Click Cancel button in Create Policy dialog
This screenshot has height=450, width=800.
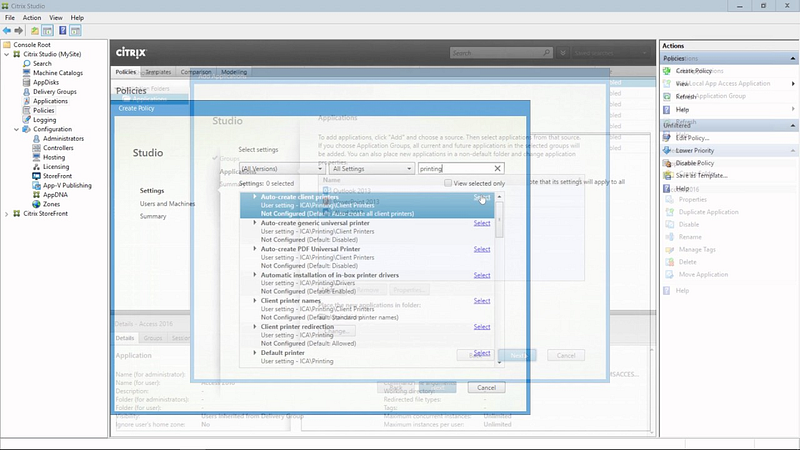click(x=486, y=388)
